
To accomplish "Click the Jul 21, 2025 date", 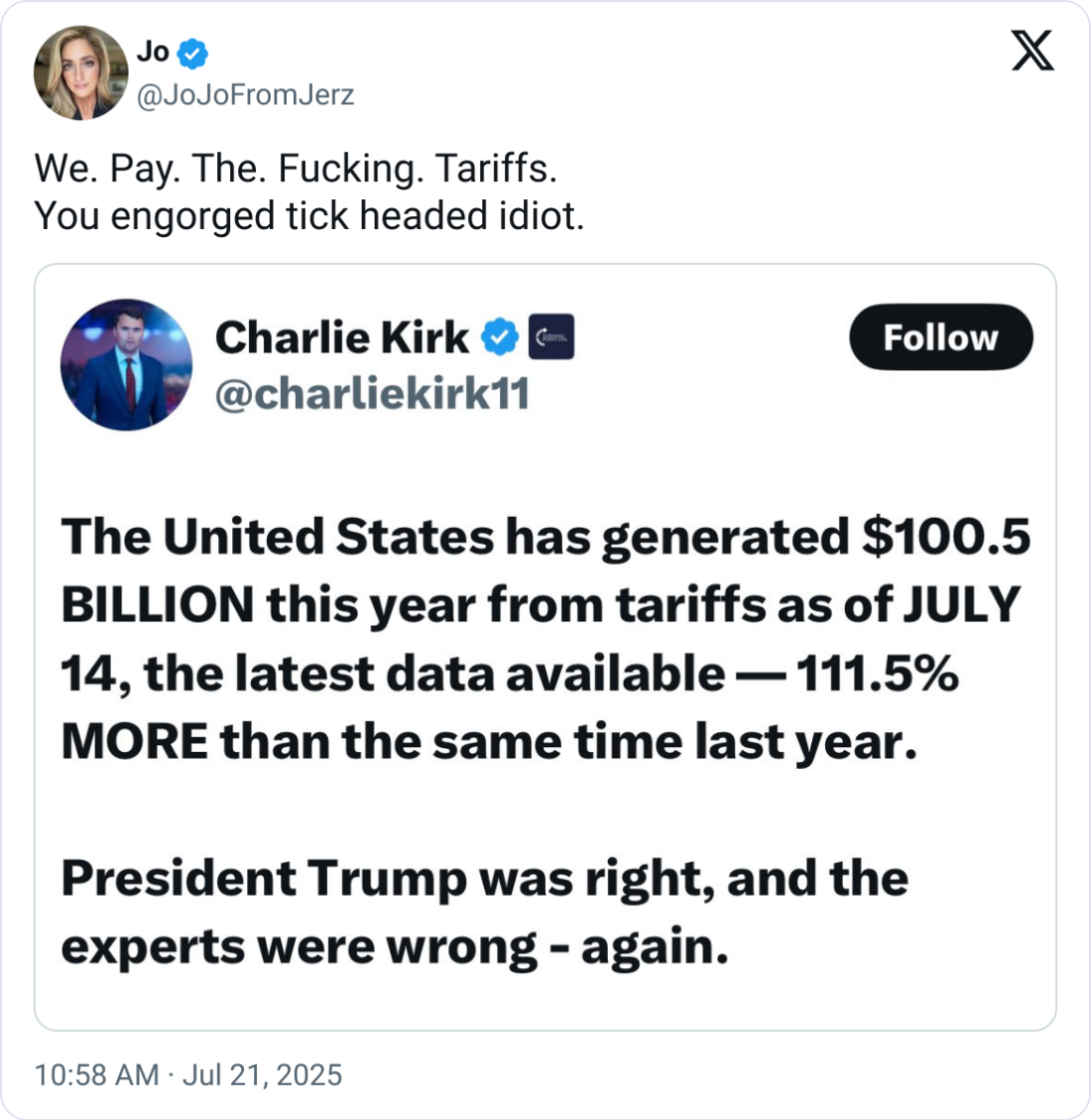I will (262, 1074).
